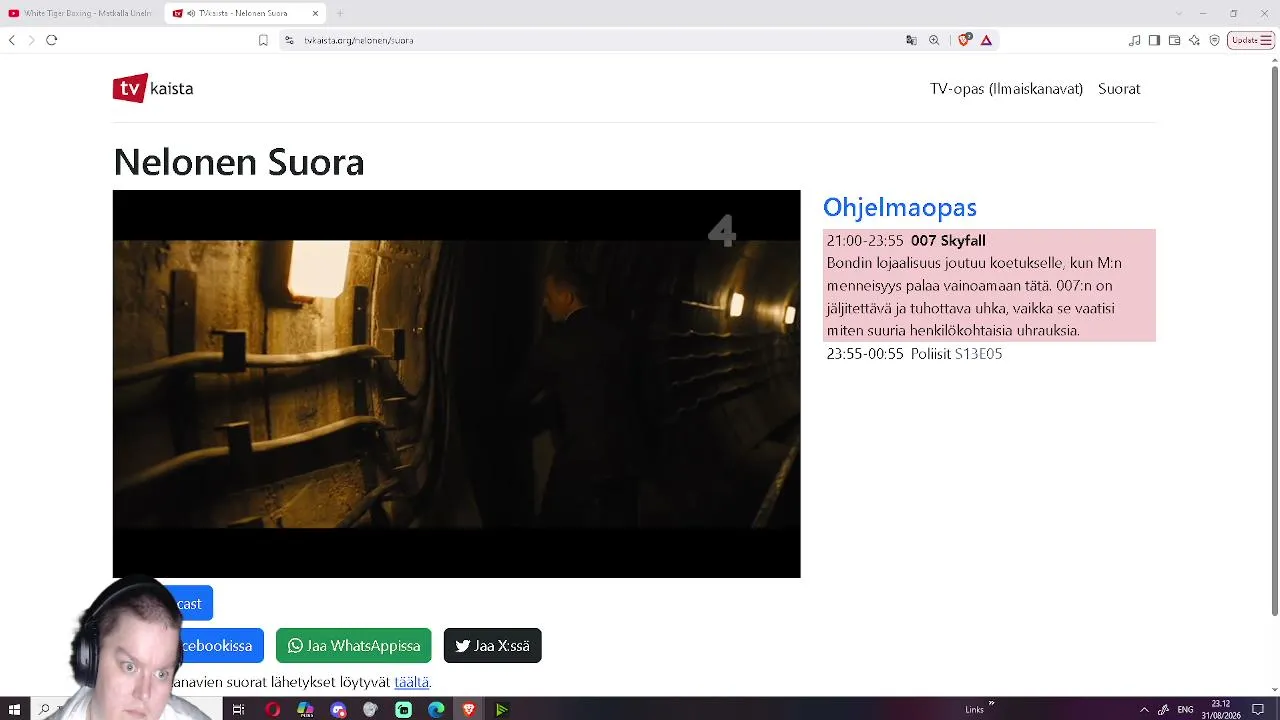
Task: Open the Windows Start menu
Action: point(14,710)
